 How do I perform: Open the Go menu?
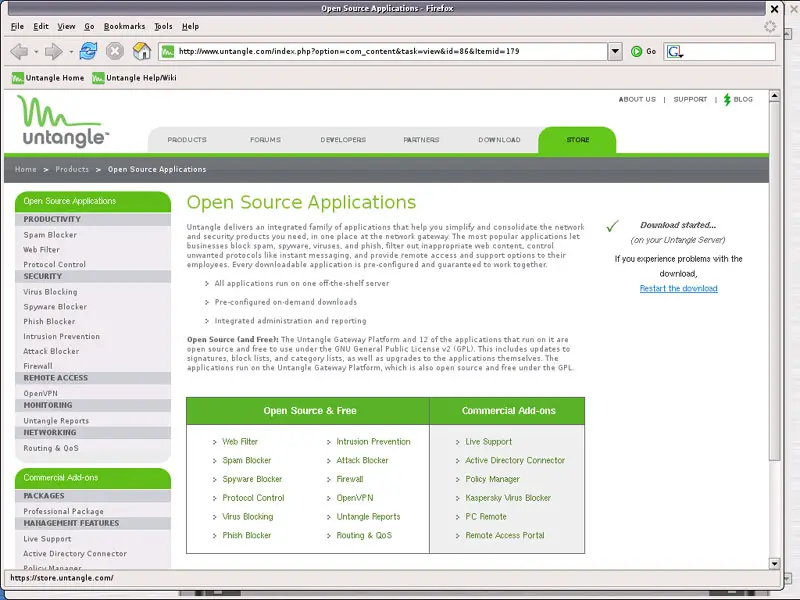click(x=89, y=27)
